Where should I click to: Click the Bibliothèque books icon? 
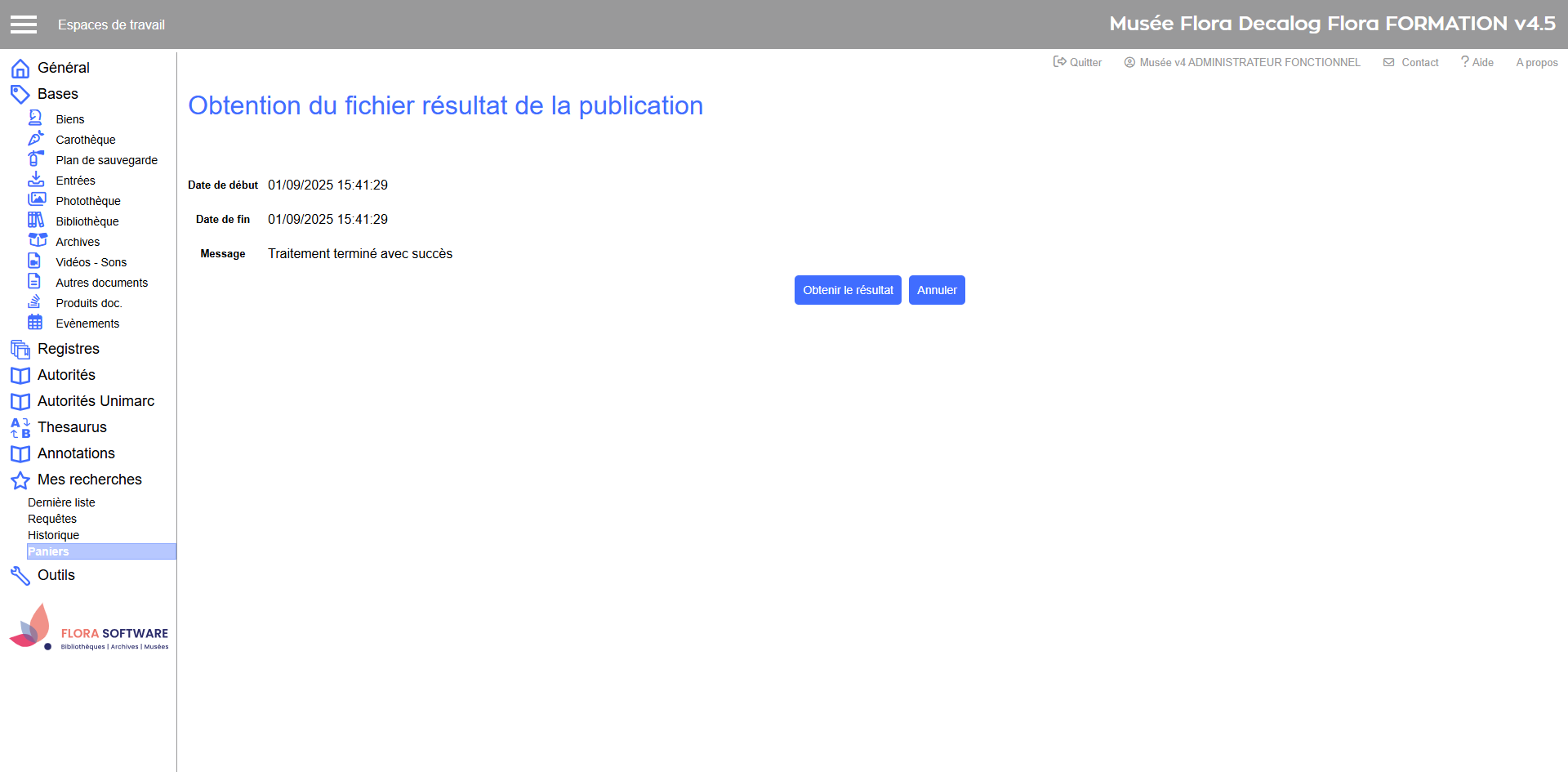[x=36, y=220]
